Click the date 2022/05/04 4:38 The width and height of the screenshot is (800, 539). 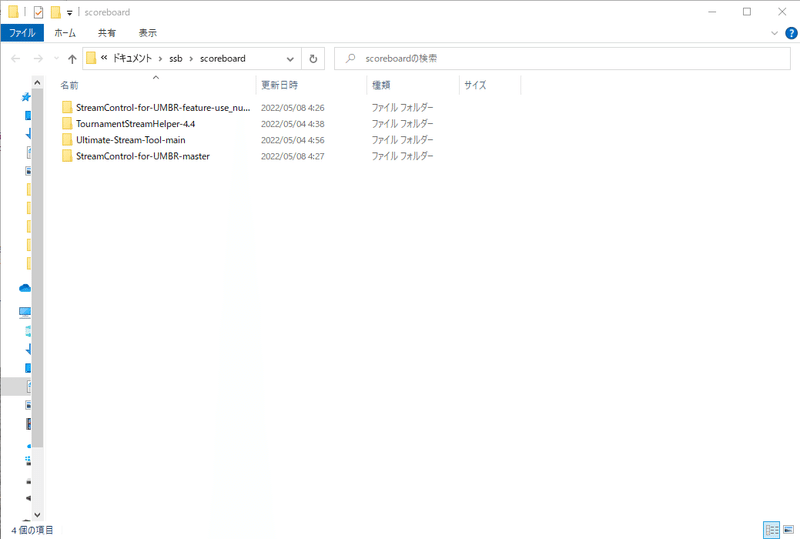tap(292, 124)
